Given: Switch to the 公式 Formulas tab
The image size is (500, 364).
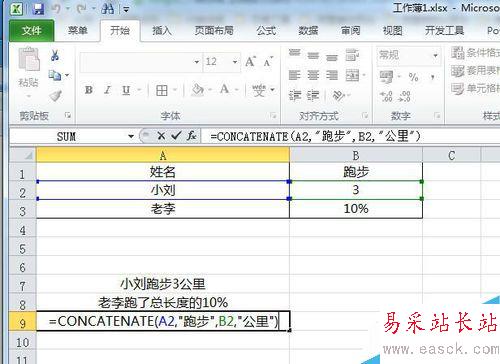Looking at the screenshot, I should pos(266,31).
